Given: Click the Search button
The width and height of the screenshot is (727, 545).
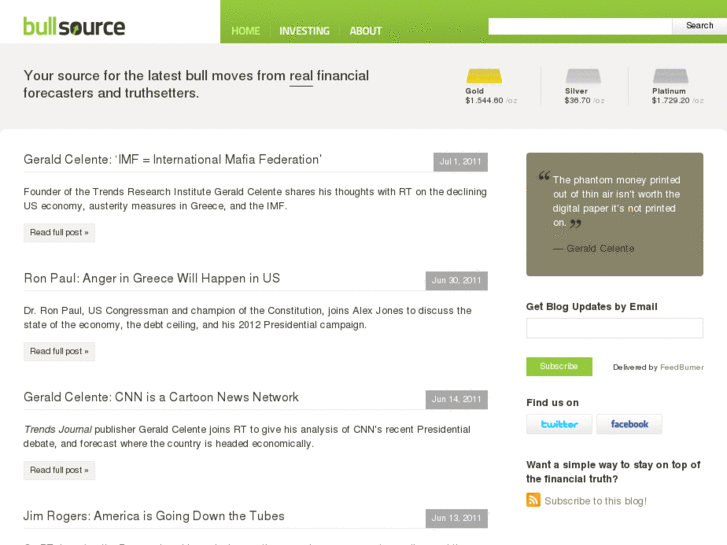Looking at the screenshot, I should pyautogui.click(x=699, y=26).
